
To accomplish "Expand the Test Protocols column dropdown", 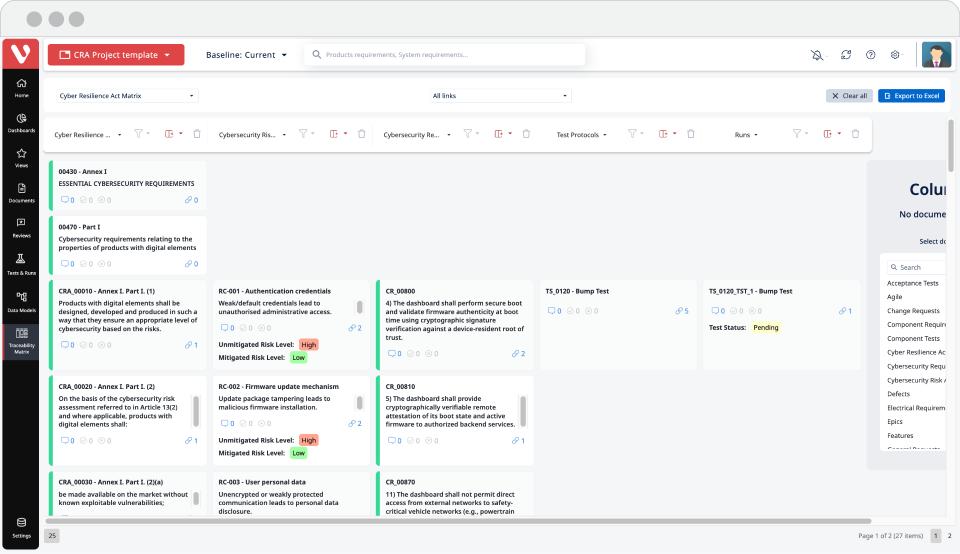I will pos(582,135).
